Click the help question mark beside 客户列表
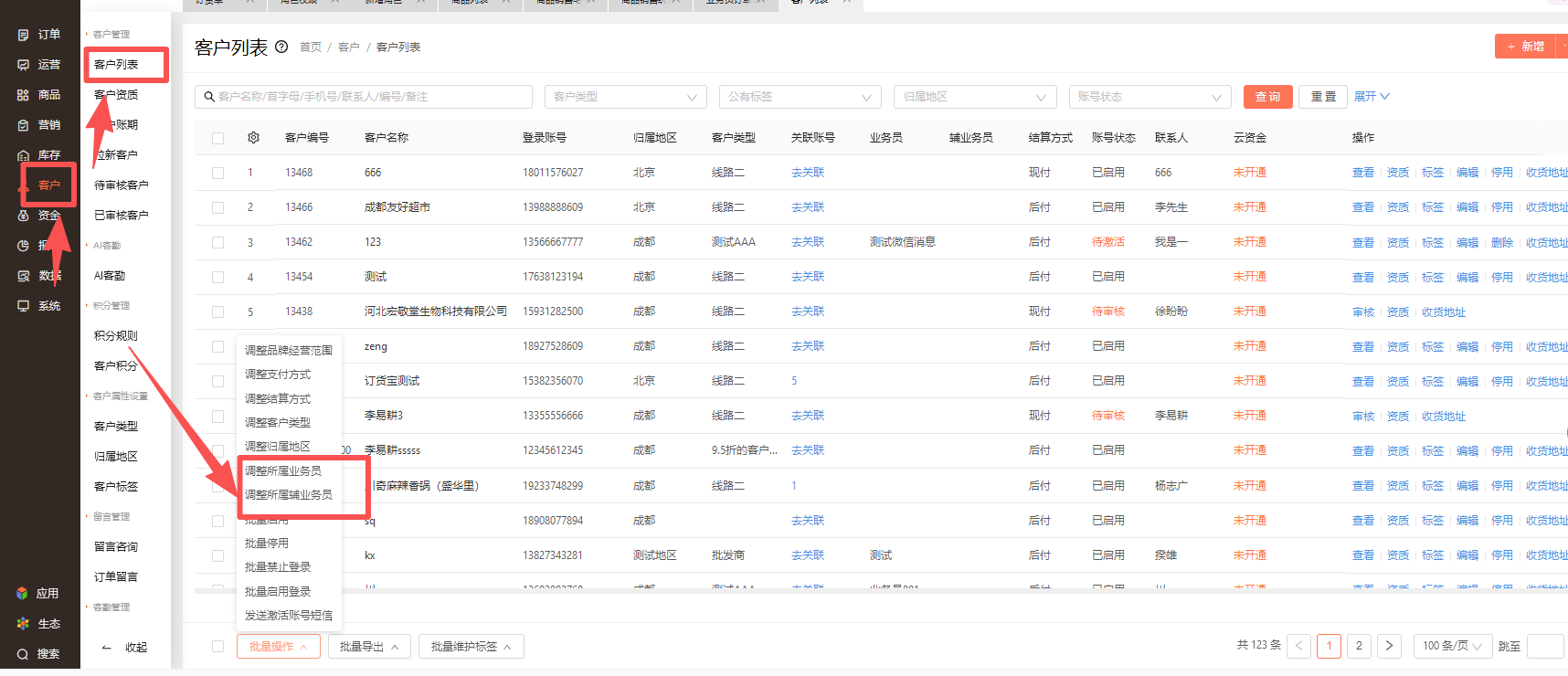The image size is (1568, 676). [281, 47]
